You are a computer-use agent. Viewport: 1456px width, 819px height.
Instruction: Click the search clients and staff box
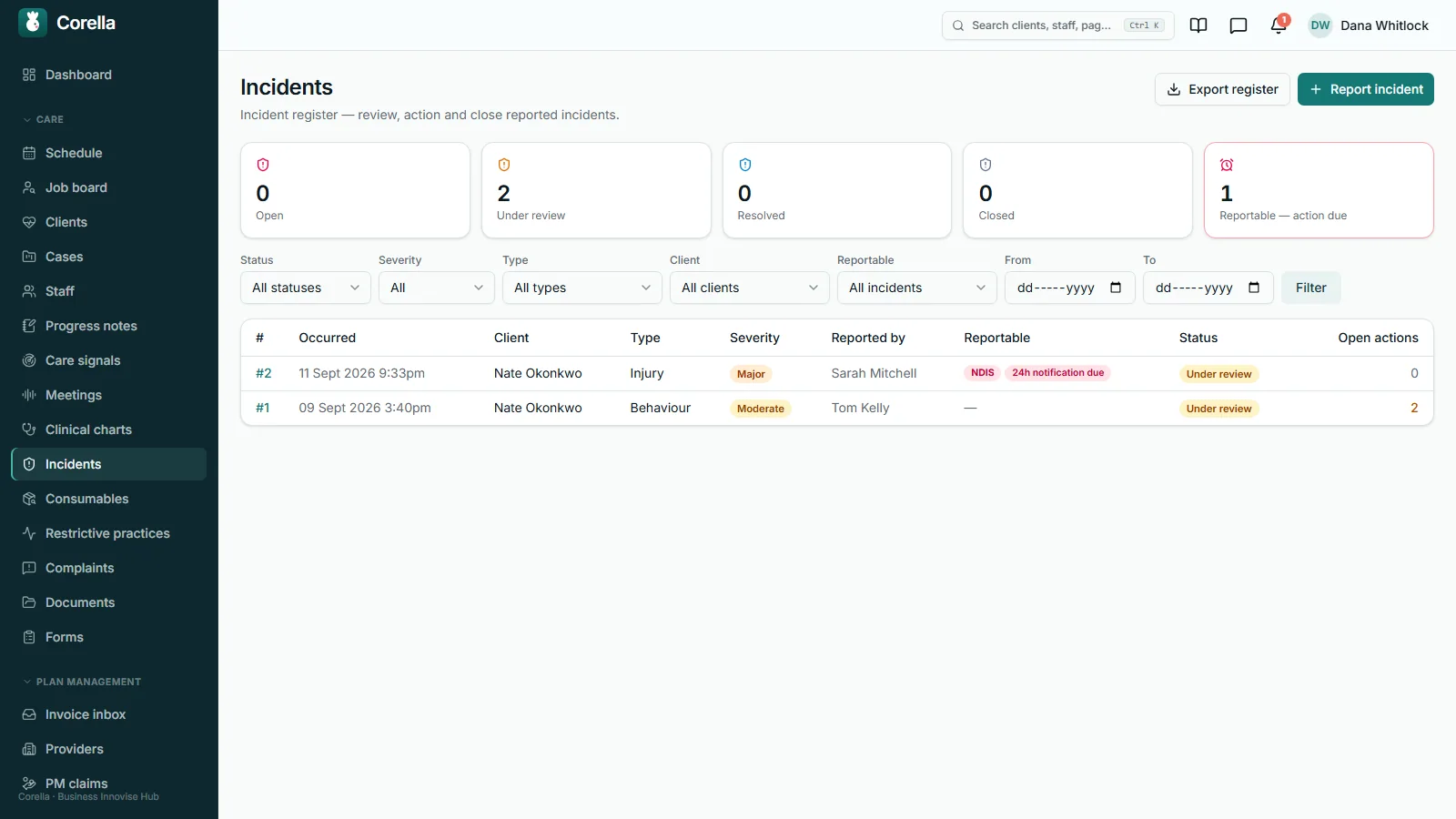click(1058, 25)
